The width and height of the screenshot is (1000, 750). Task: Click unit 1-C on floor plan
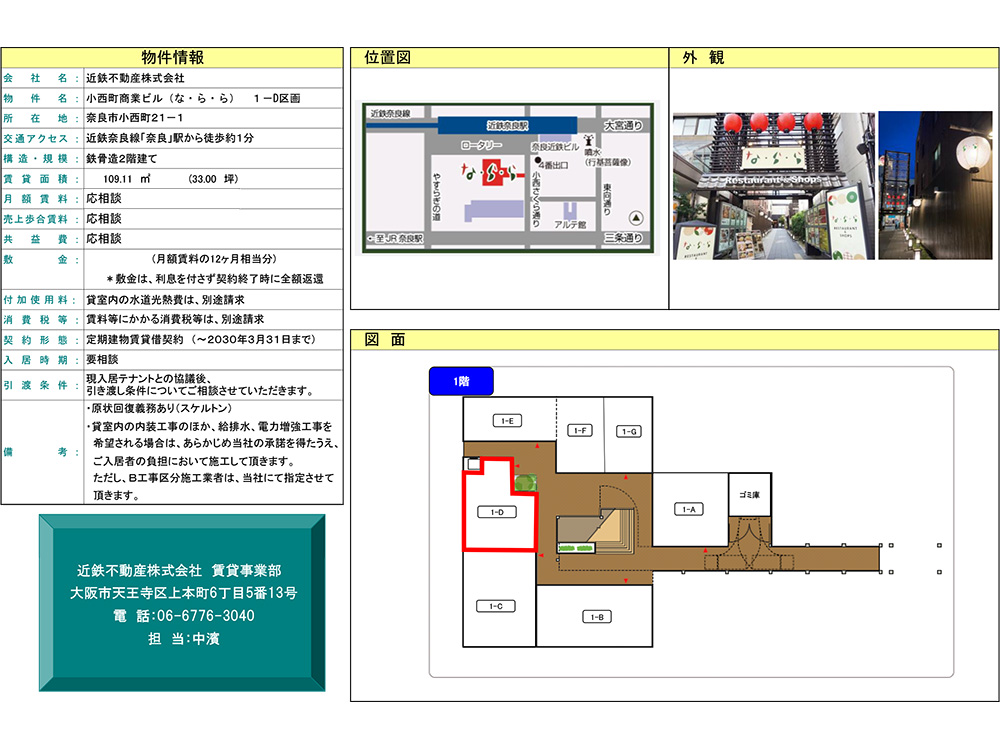[496, 607]
